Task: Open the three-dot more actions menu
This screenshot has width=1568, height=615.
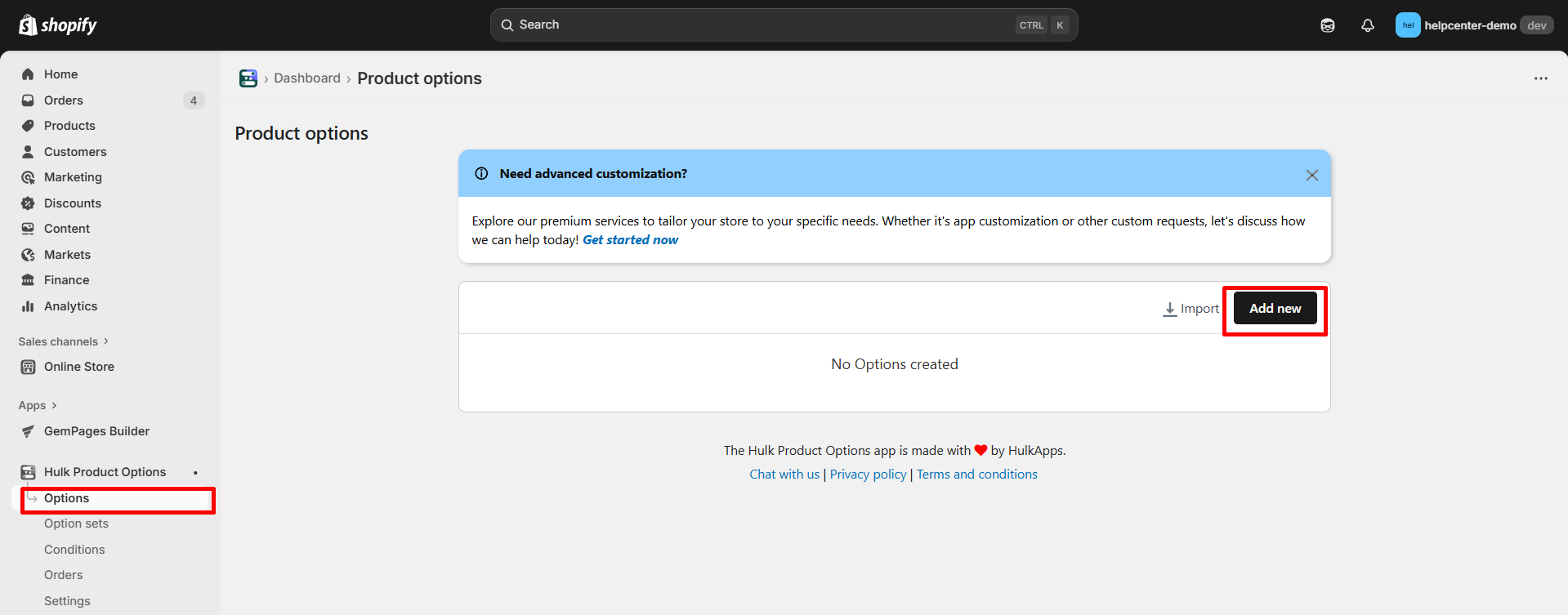Action: tap(1540, 78)
